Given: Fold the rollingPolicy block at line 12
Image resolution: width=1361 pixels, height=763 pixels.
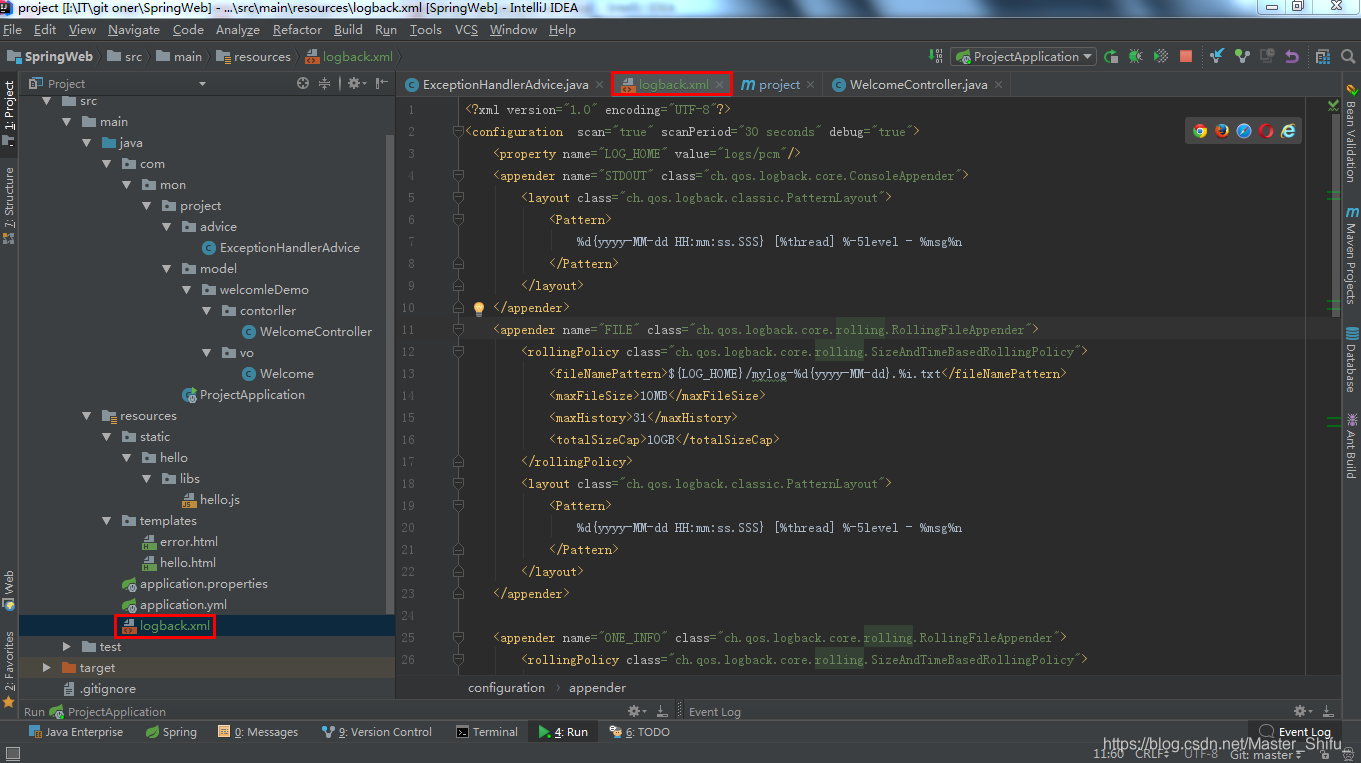Looking at the screenshot, I should 458,351.
